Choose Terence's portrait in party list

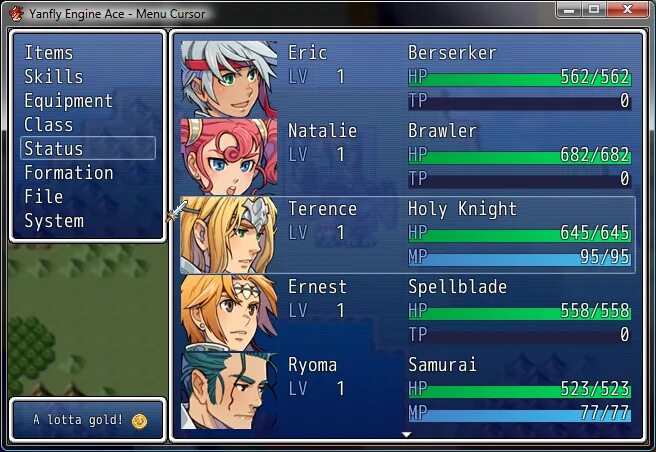229,235
